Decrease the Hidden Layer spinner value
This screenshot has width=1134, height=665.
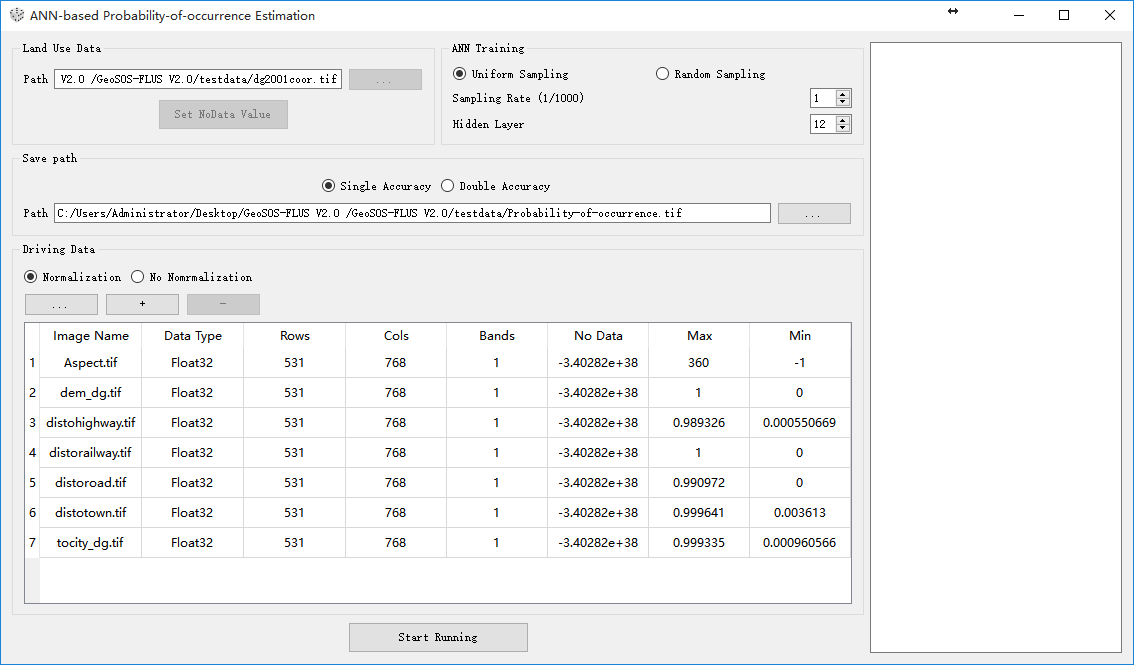[x=843, y=128]
